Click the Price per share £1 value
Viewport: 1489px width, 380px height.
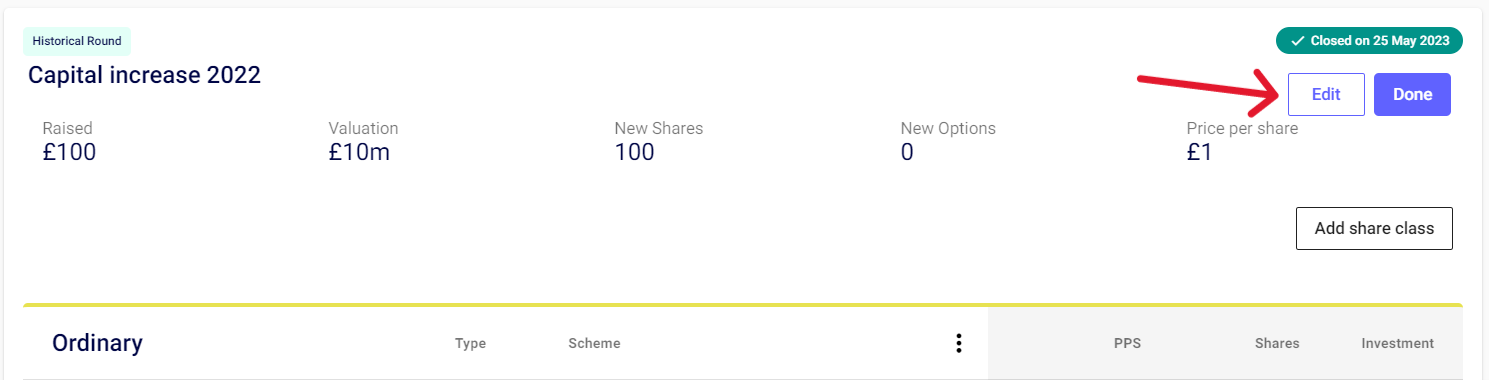pyautogui.click(x=1199, y=152)
